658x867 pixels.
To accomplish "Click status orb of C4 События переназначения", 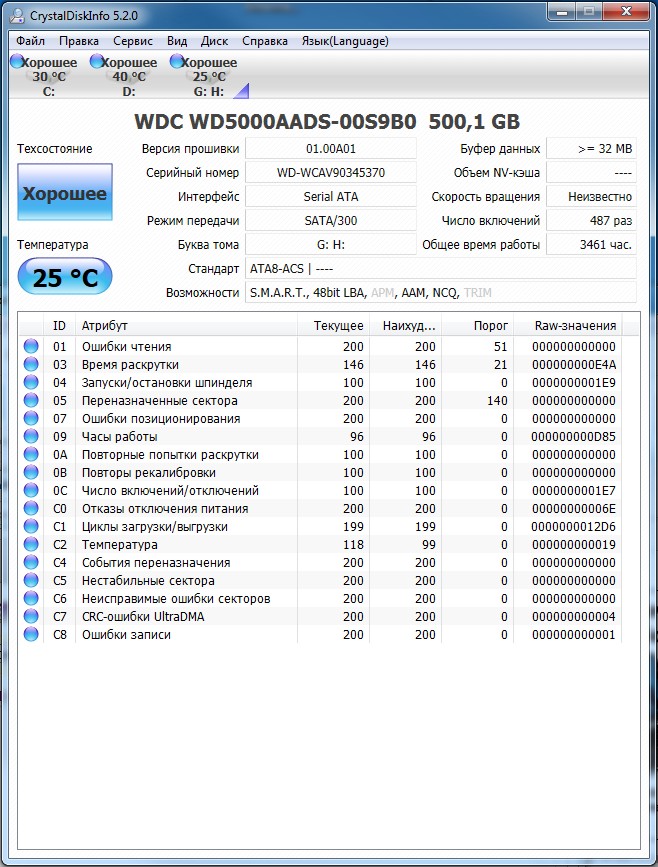I will tap(31, 562).
